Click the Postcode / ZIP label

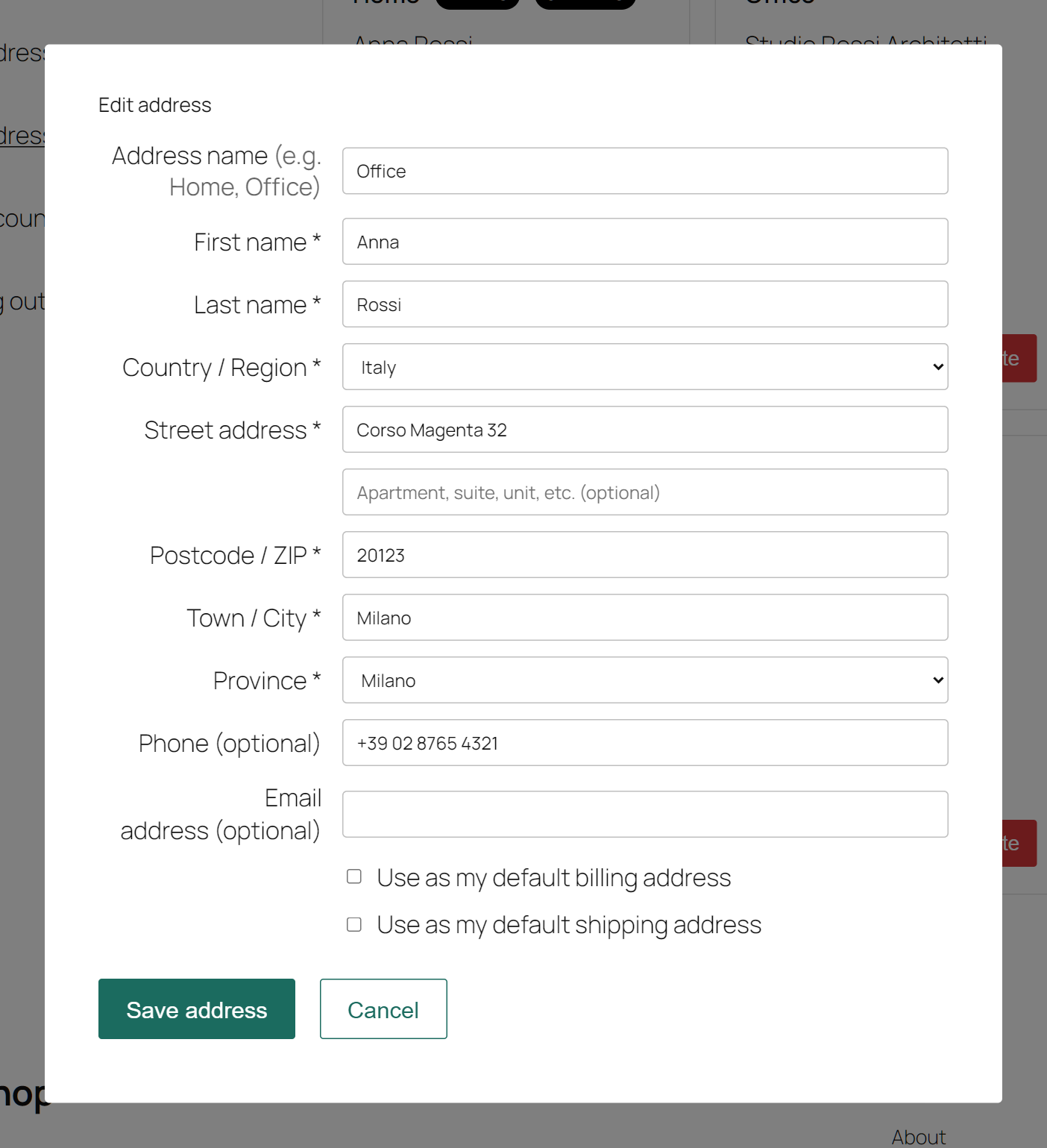[236, 556]
